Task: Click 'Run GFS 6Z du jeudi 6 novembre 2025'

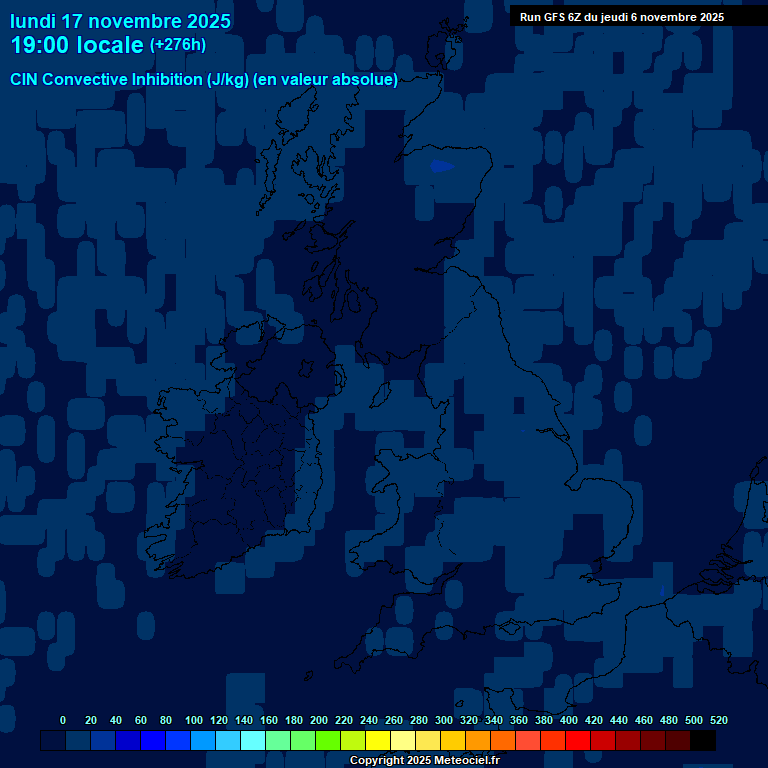Action: click(622, 17)
